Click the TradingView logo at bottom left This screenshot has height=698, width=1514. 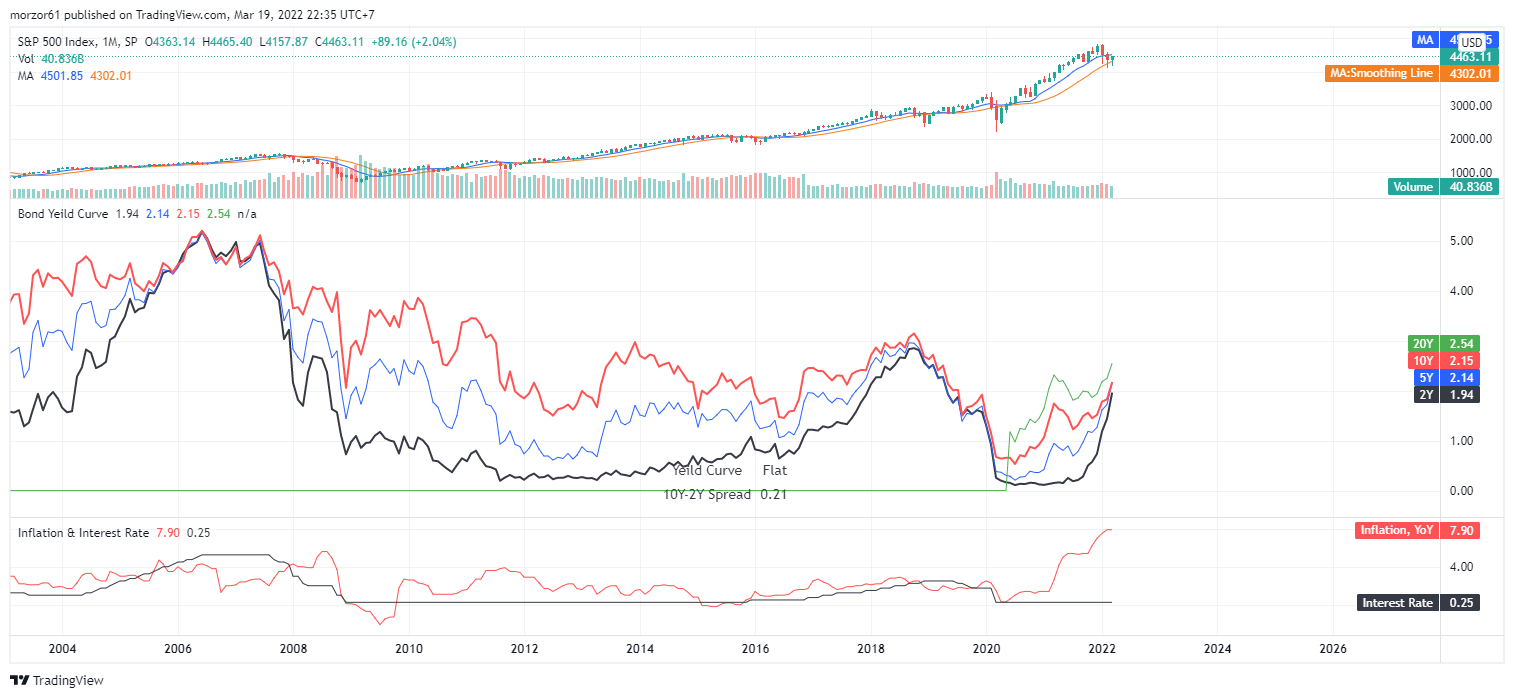[x=58, y=680]
